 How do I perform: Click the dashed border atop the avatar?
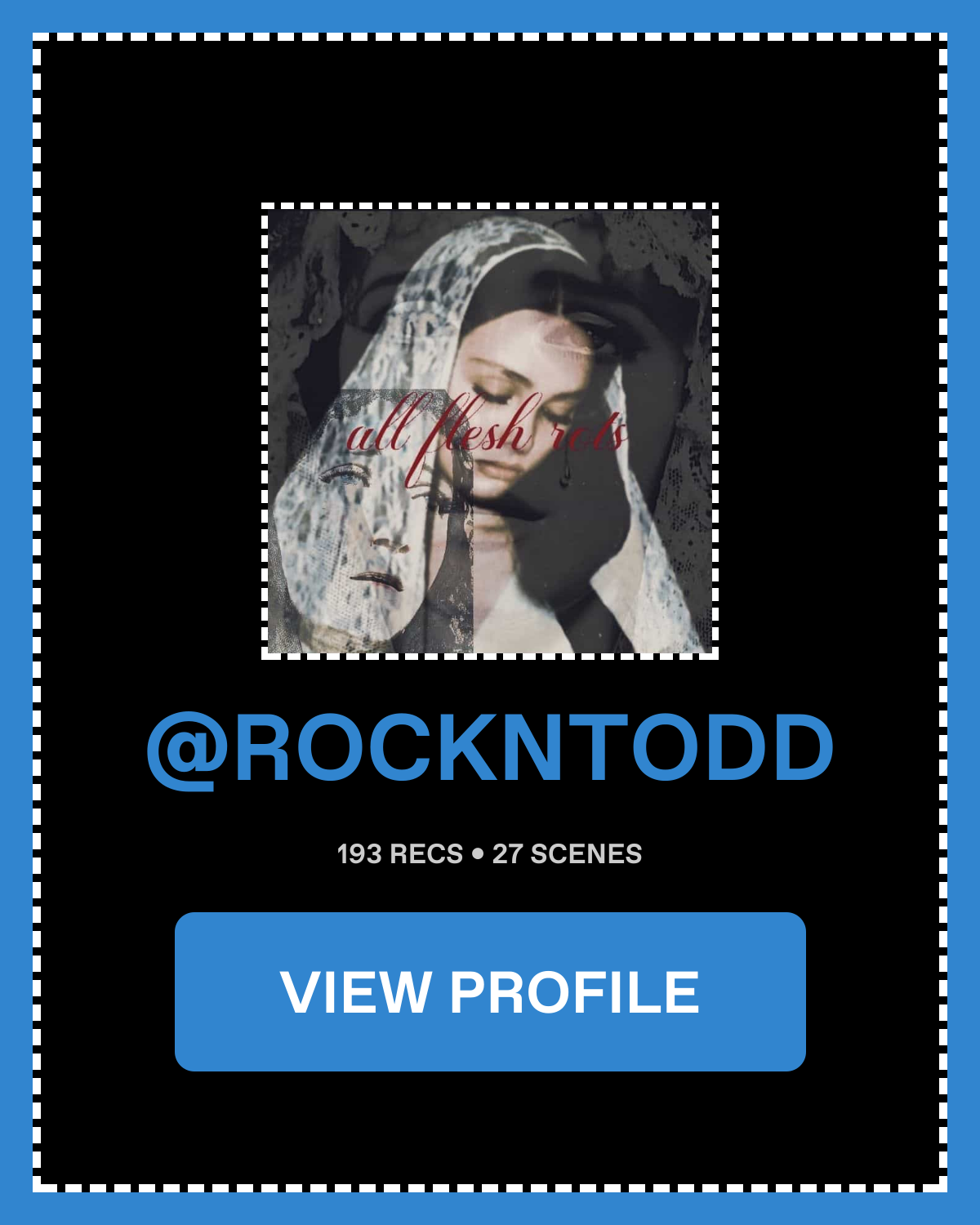coord(490,207)
